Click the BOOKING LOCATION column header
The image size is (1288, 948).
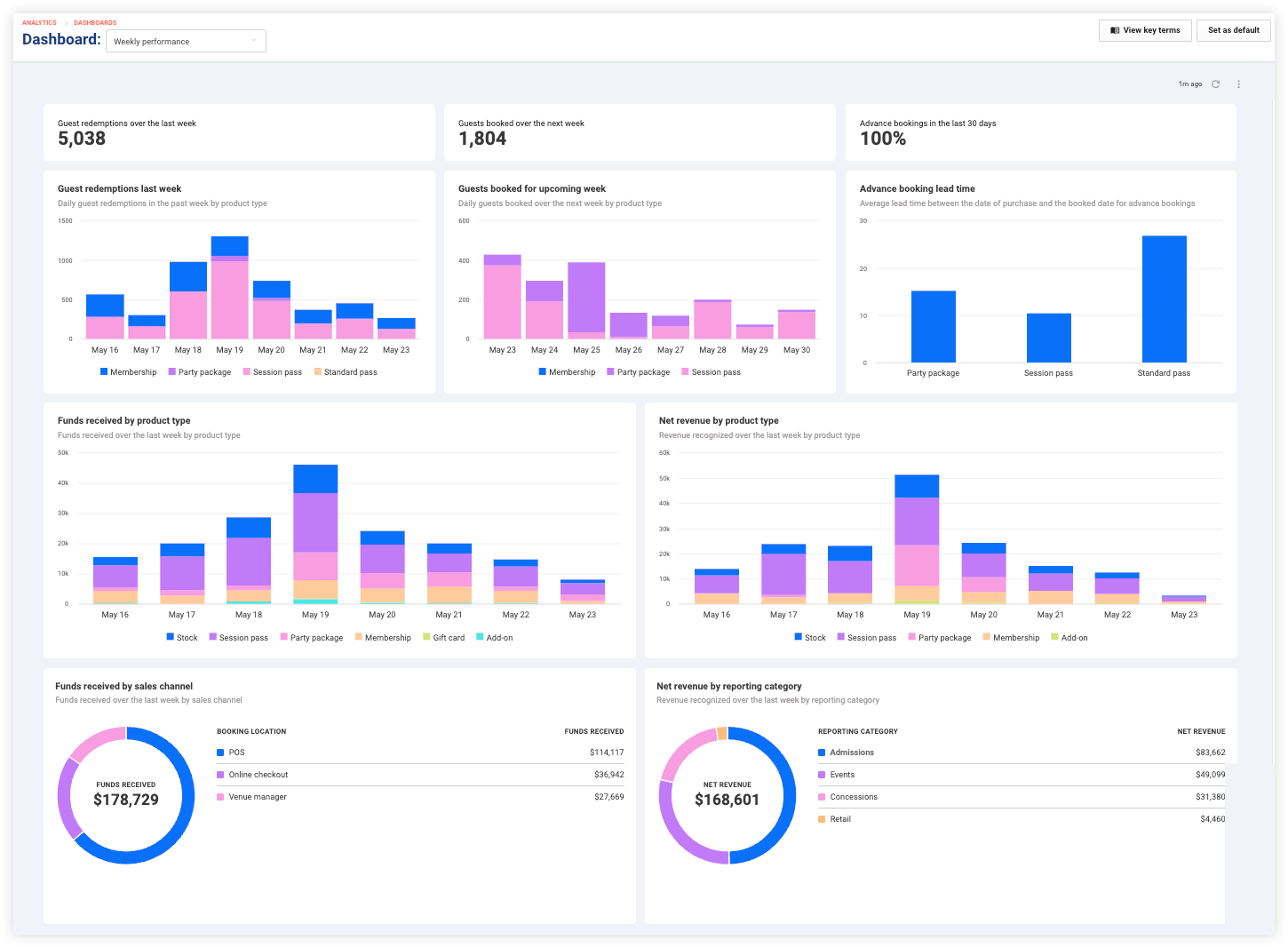[x=251, y=731]
